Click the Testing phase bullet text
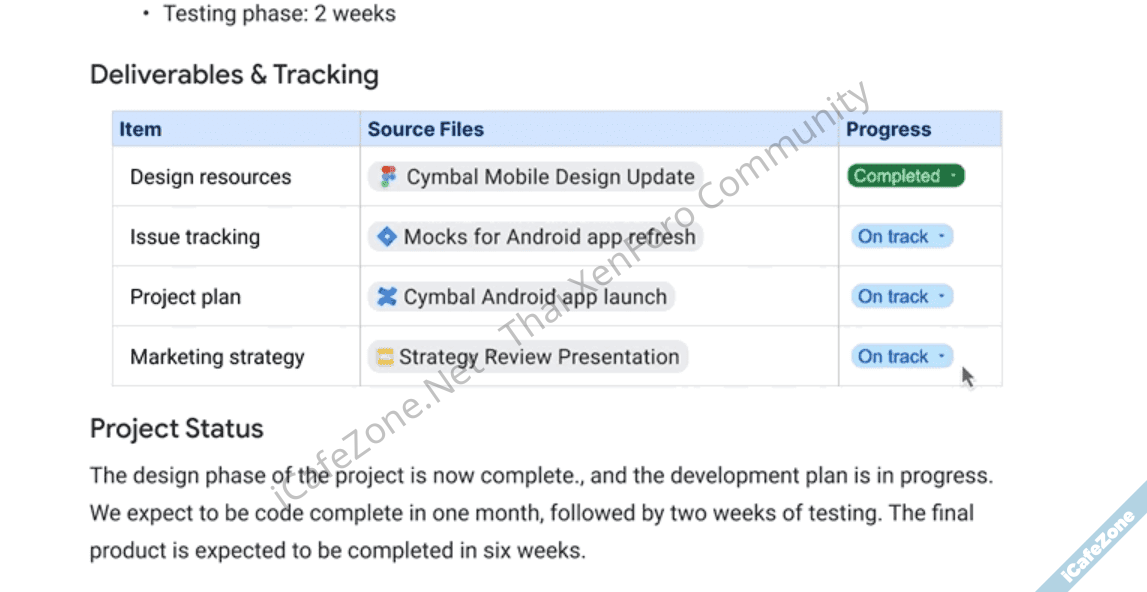 point(279,14)
